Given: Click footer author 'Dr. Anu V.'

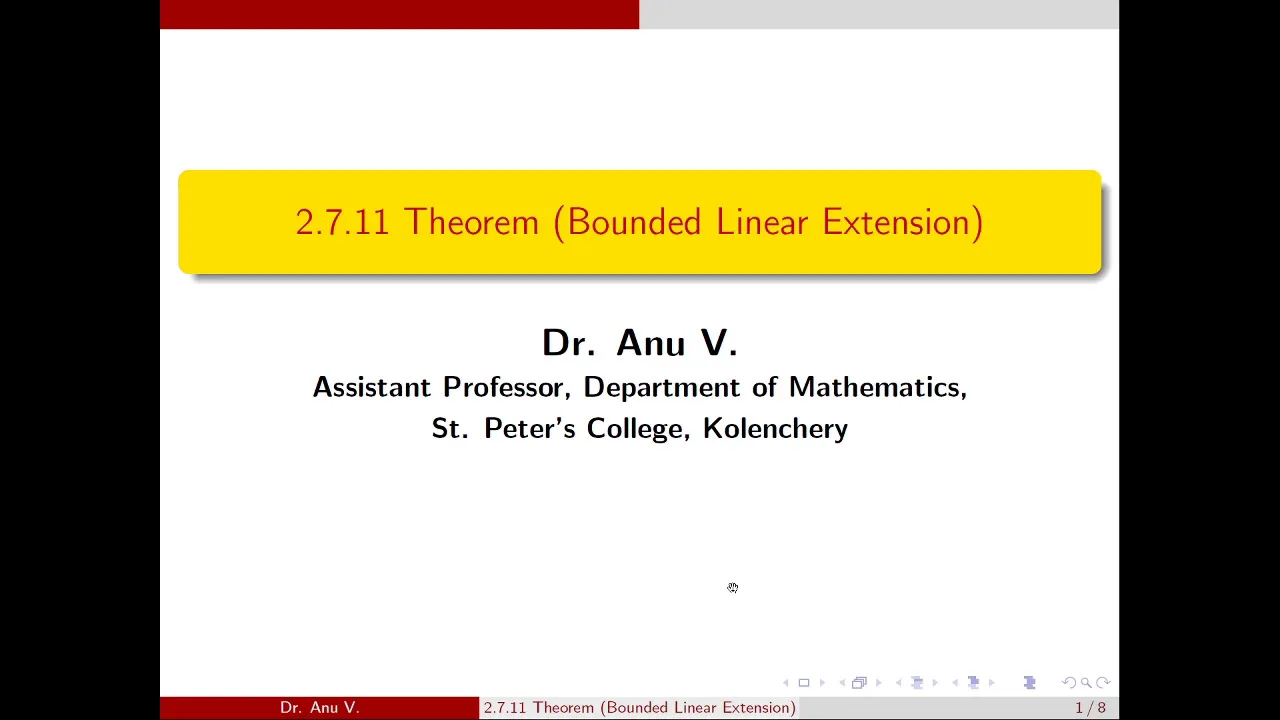Looking at the screenshot, I should [x=320, y=707].
